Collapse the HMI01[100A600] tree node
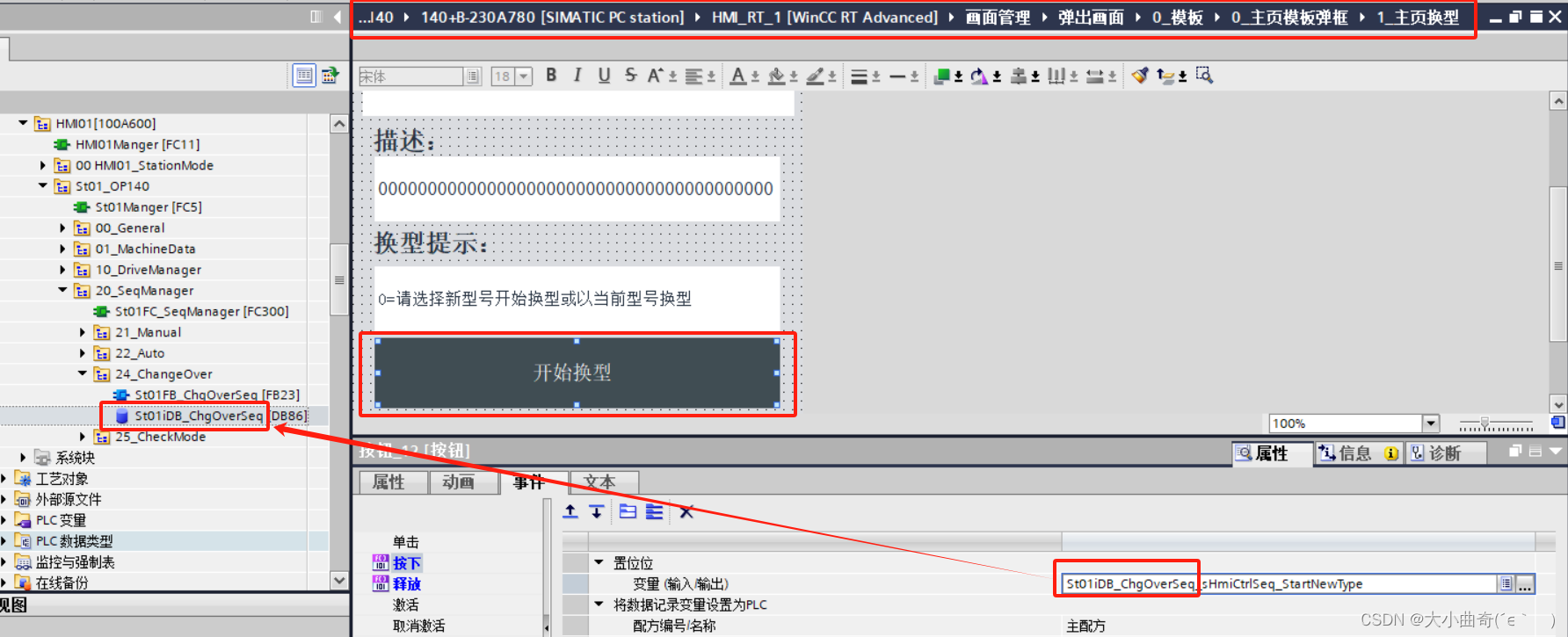This screenshot has width=1568, height=637. tap(23, 123)
